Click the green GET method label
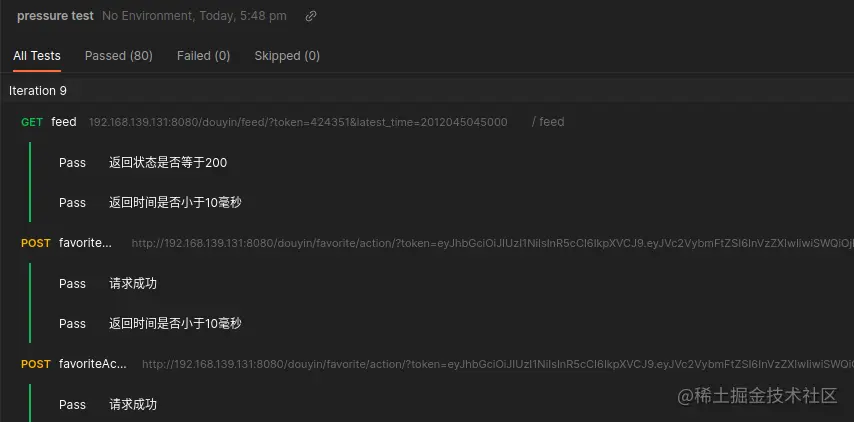 pyautogui.click(x=32, y=123)
